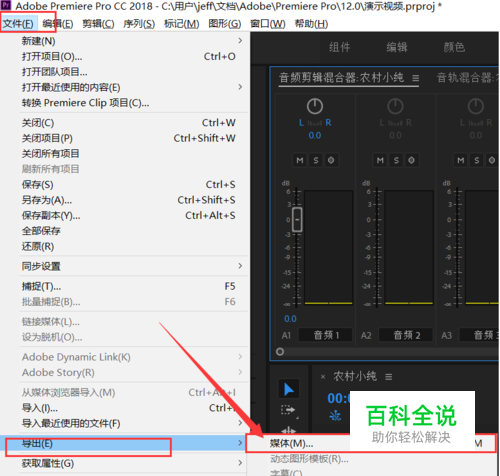The width and height of the screenshot is (500, 476).
Task: Click the mixer horizontal scroll handle
Action: point(280,352)
